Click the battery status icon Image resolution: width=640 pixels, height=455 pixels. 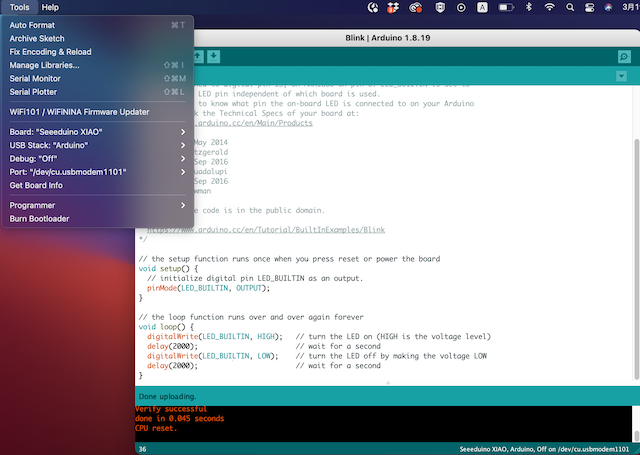[506, 7]
